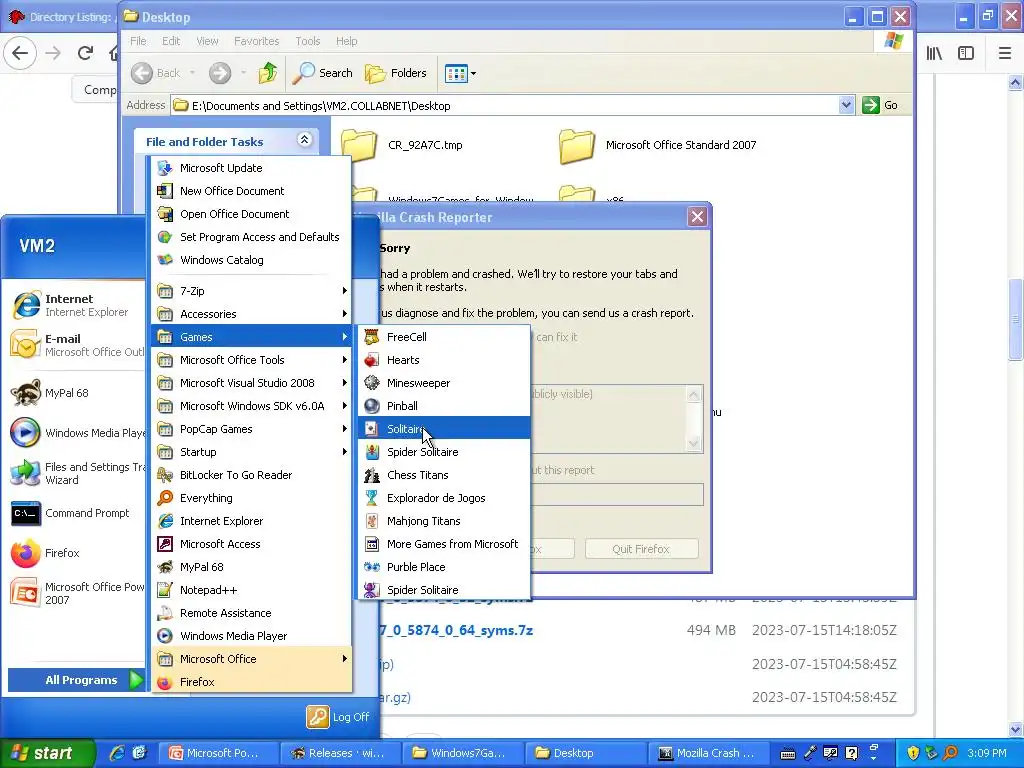
Task: Open the CR_92A7C.tmp folder
Action: point(402,145)
